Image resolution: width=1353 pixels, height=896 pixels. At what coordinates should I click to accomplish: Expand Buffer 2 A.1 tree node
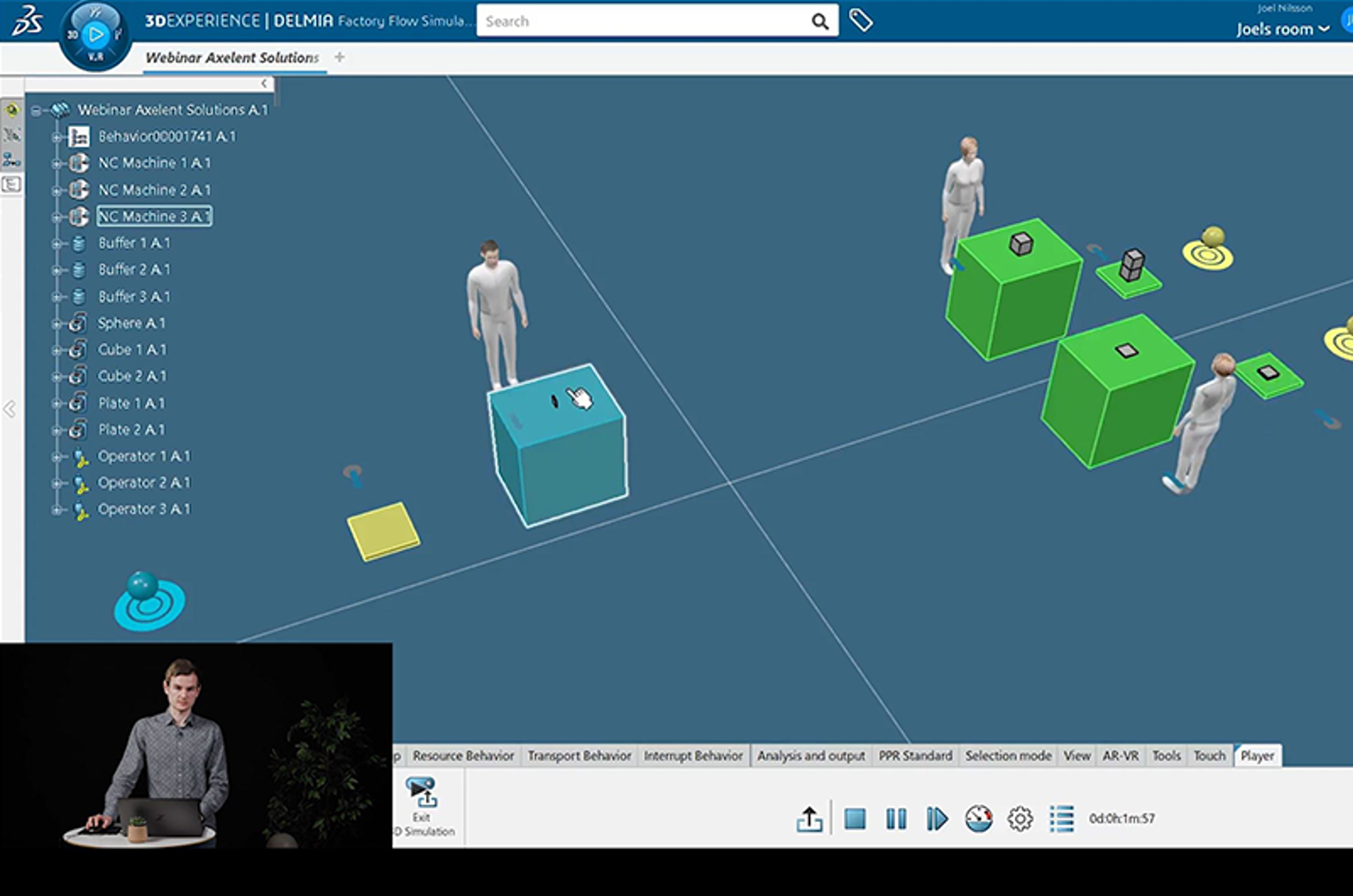click(56, 270)
